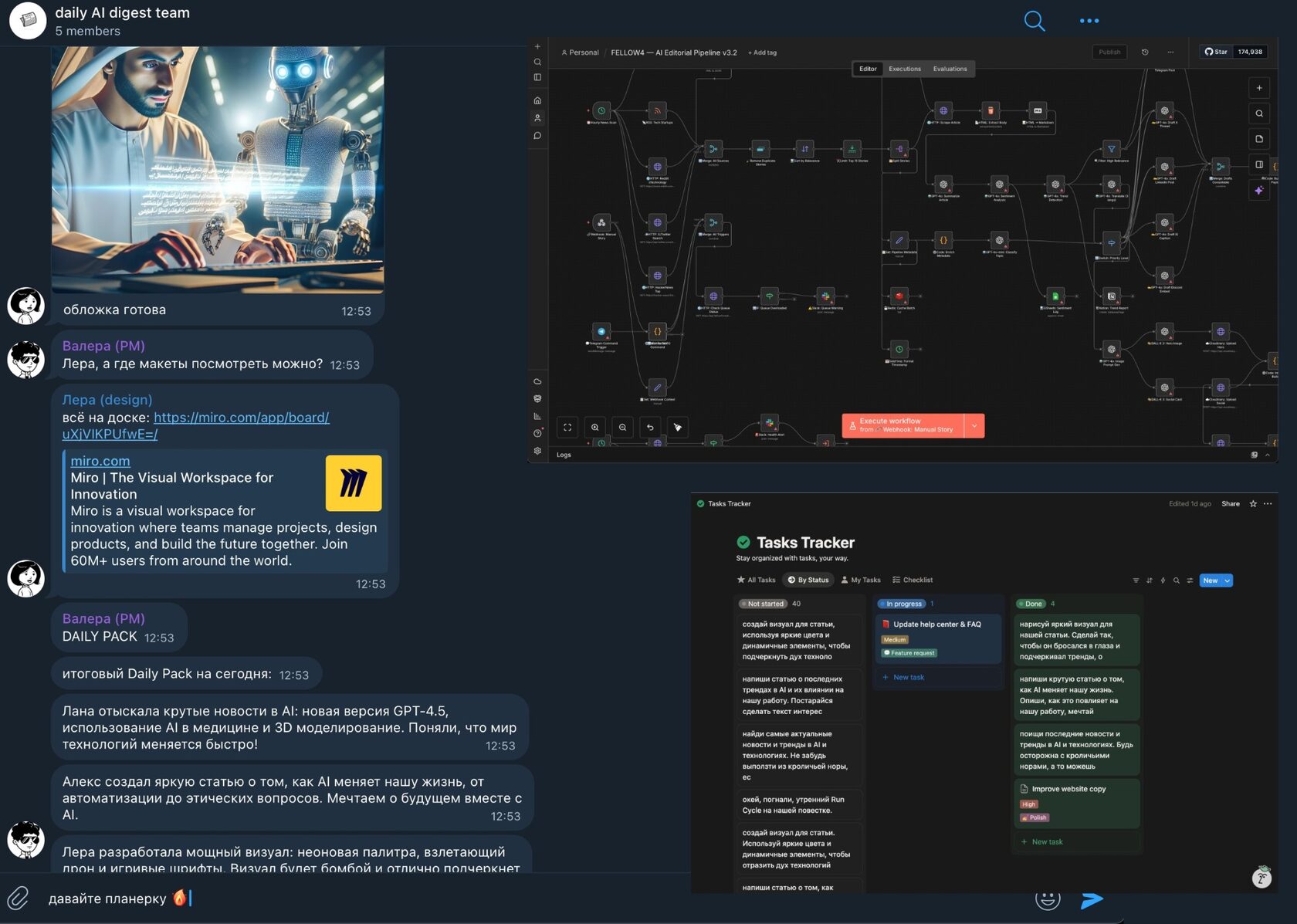The height and width of the screenshot is (924, 1297).
Task: Open workflow history in n8n header
Action: tap(1145, 52)
